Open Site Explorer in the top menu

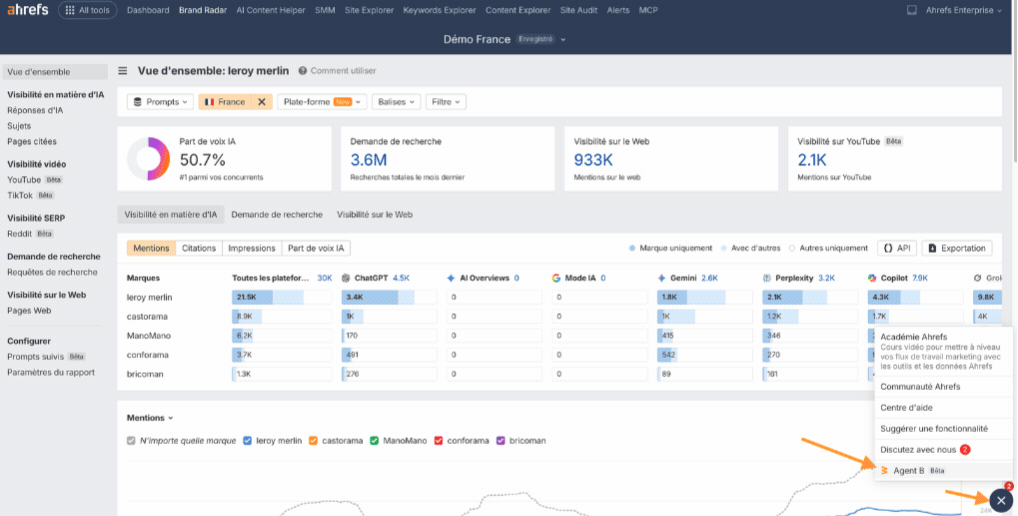pos(369,10)
